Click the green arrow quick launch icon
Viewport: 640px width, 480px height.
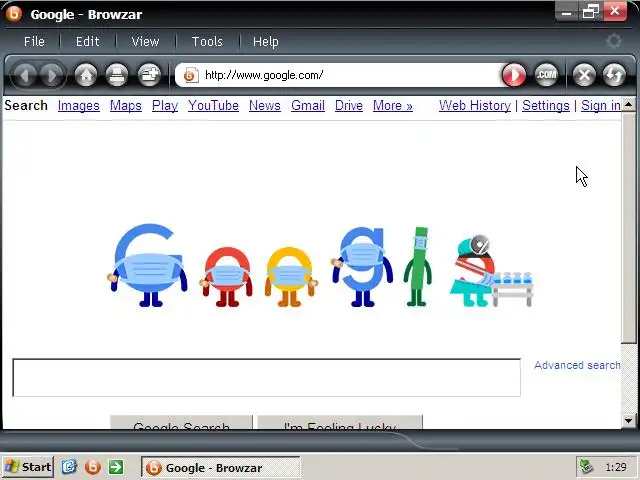(x=116, y=467)
